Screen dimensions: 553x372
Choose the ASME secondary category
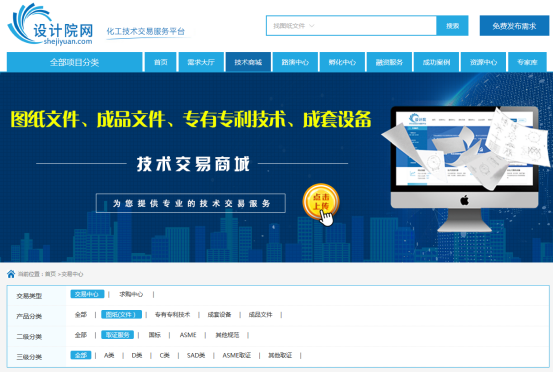[x=188, y=335]
